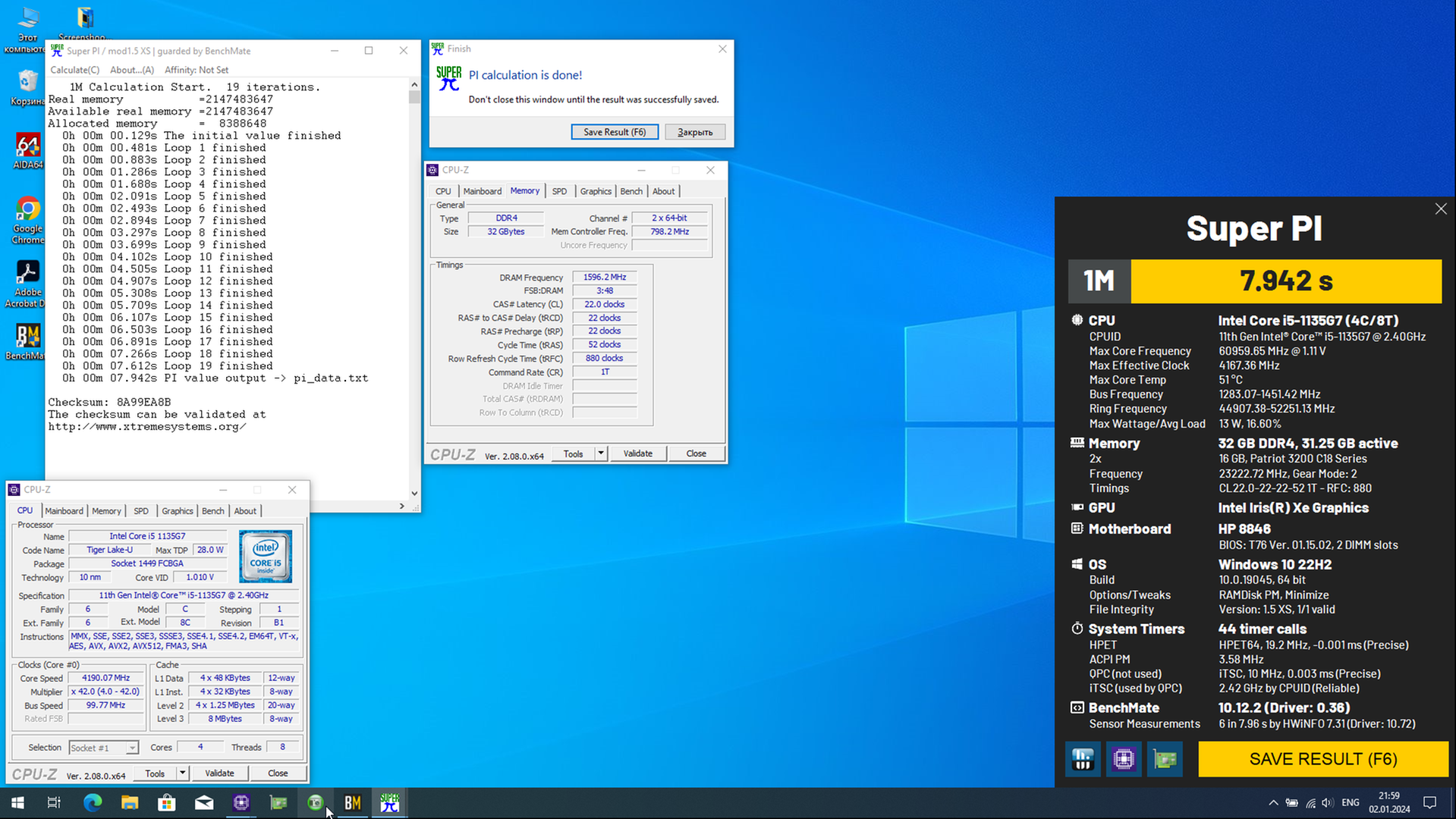
Task: Open File Explorer from the taskbar
Action: pos(129,802)
